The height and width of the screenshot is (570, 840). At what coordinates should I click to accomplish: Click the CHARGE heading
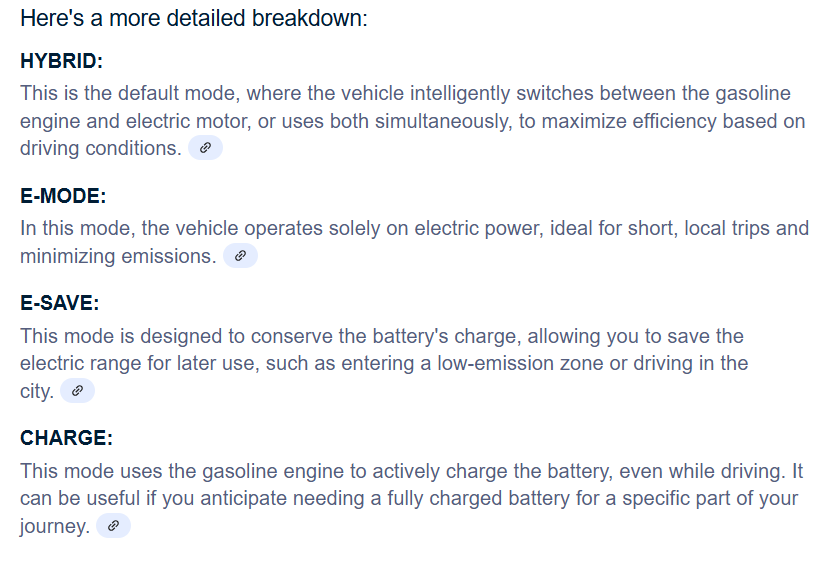point(67,438)
